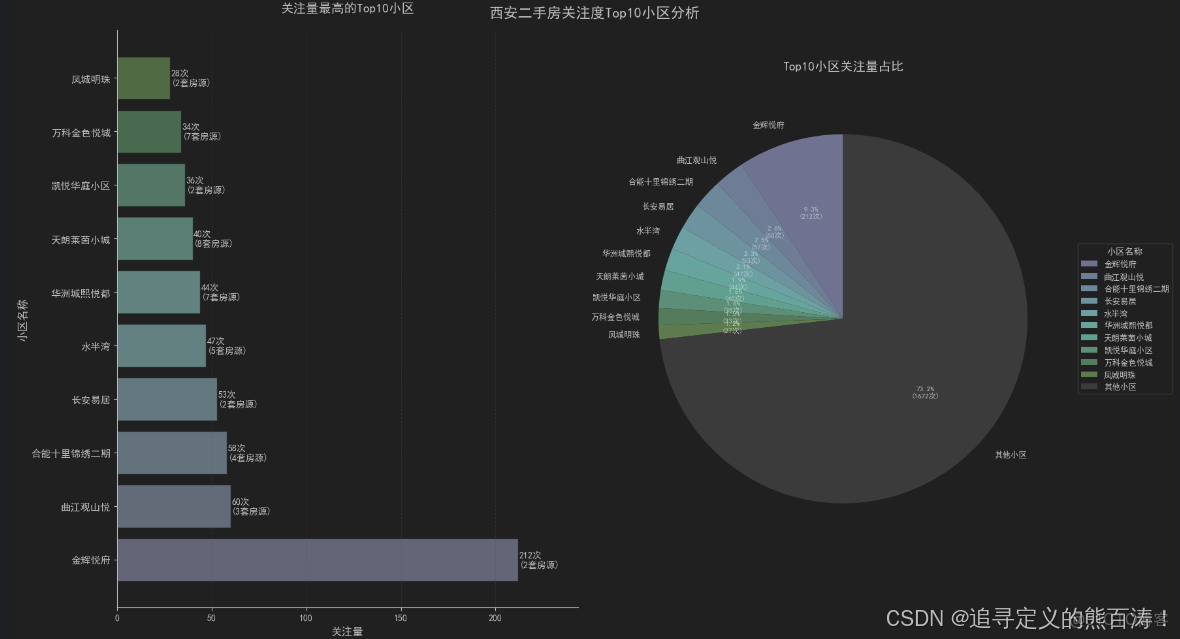Viewport: 1180px width, 639px height.
Task: Click the 凤城明珠 legend color swatch
Action: (1089, 374)
